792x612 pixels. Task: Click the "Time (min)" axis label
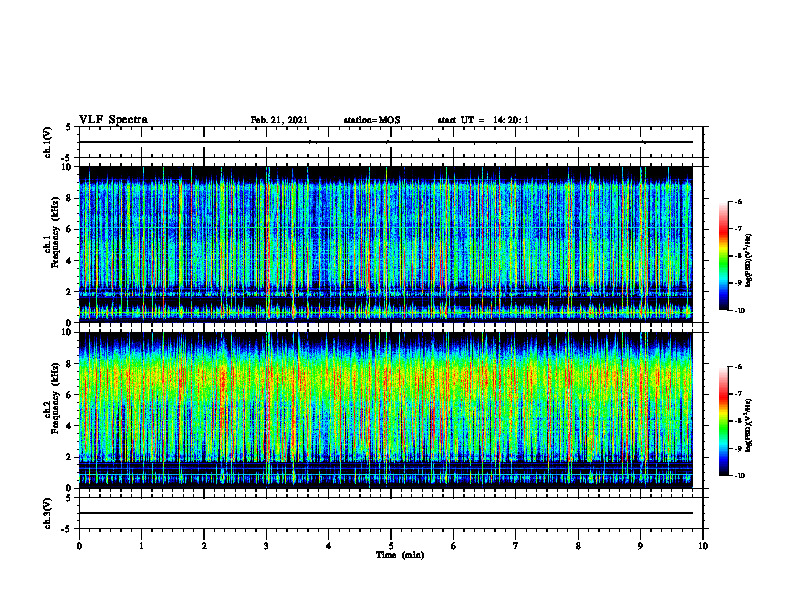click(x=400, y=555)
